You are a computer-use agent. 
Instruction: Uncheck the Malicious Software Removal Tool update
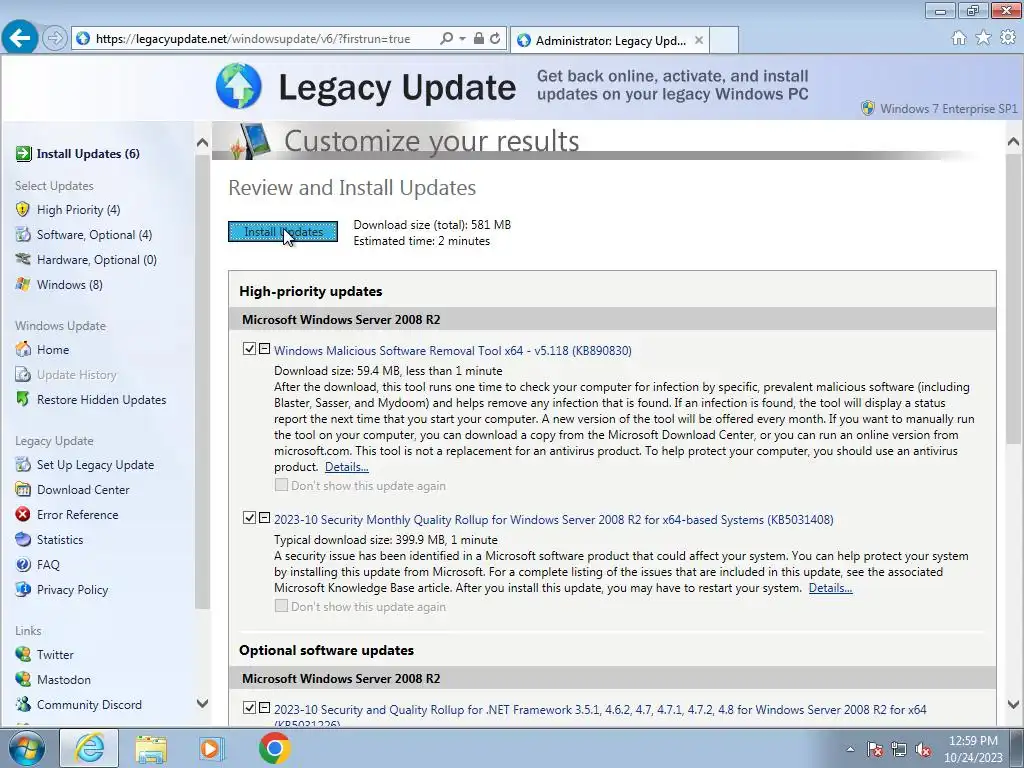coord(249,349)
